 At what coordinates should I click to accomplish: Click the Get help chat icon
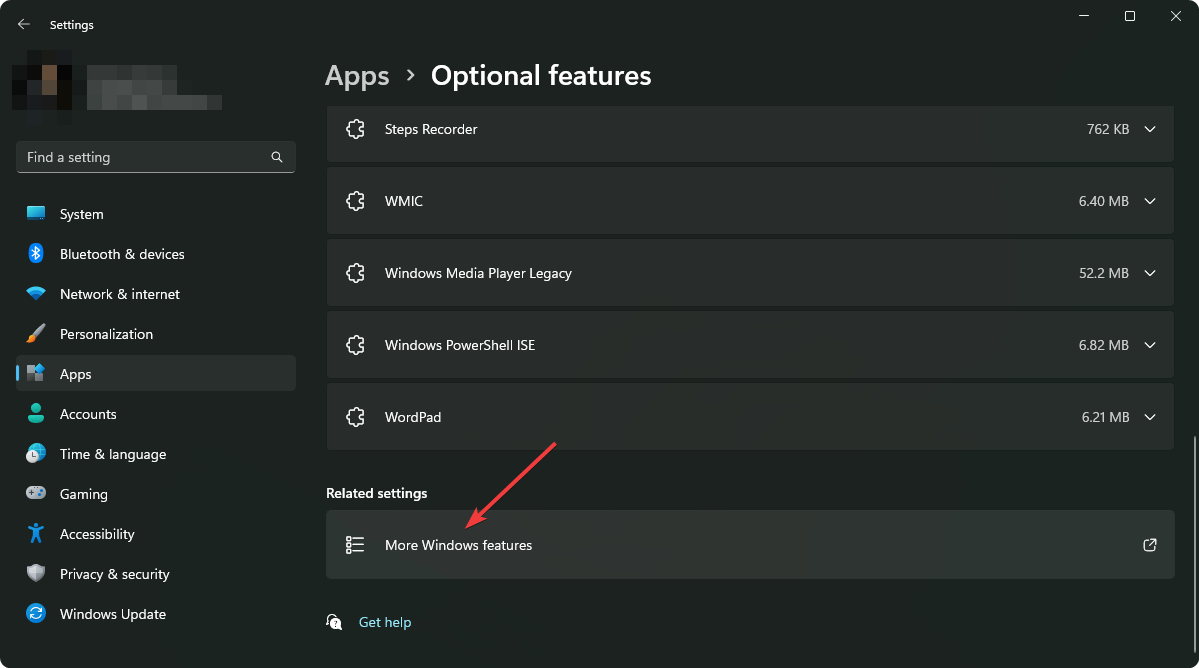(334, 622)
